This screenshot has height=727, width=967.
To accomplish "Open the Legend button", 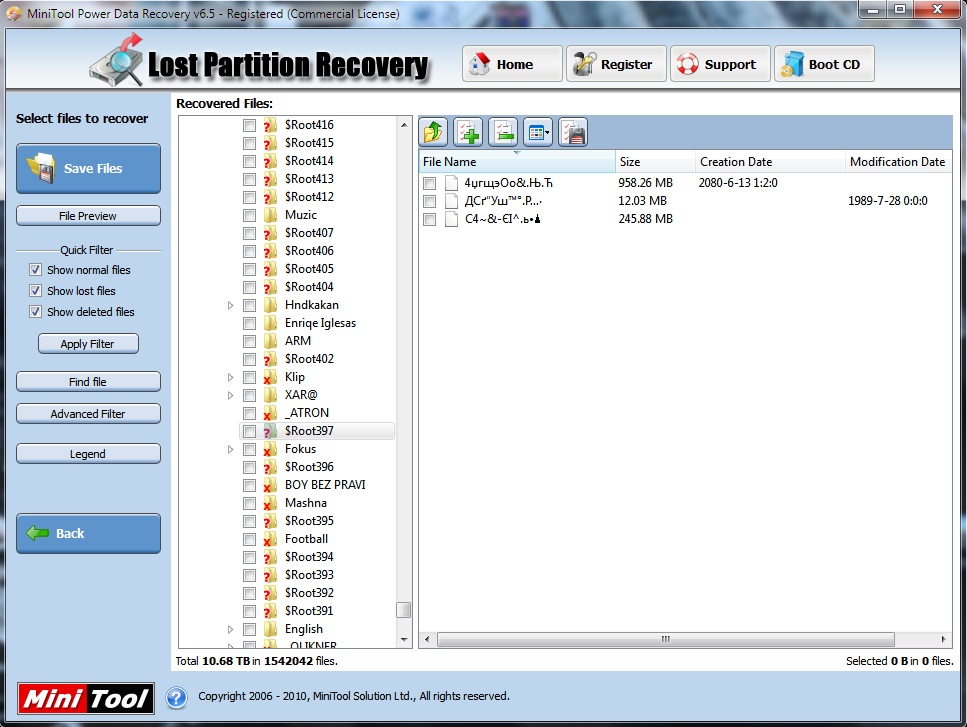I will (x=88, y=454).
